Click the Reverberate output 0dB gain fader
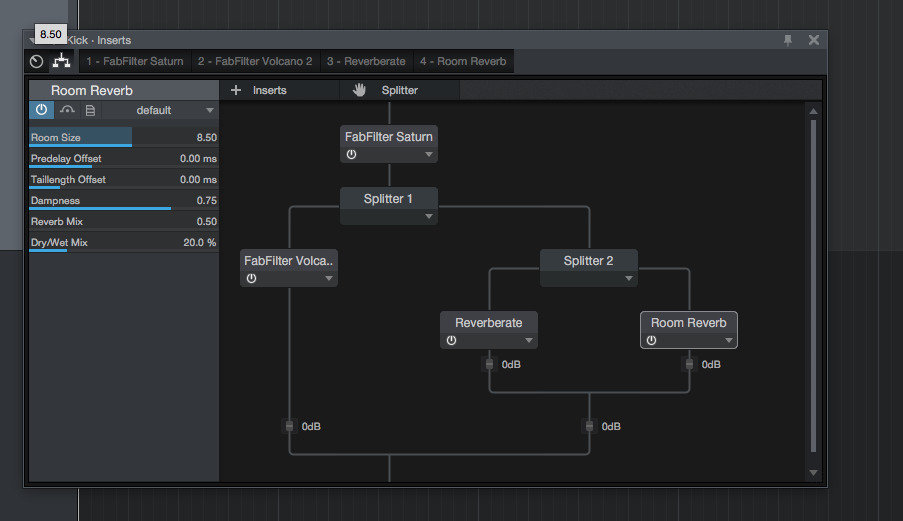 [x=489, y=365]
